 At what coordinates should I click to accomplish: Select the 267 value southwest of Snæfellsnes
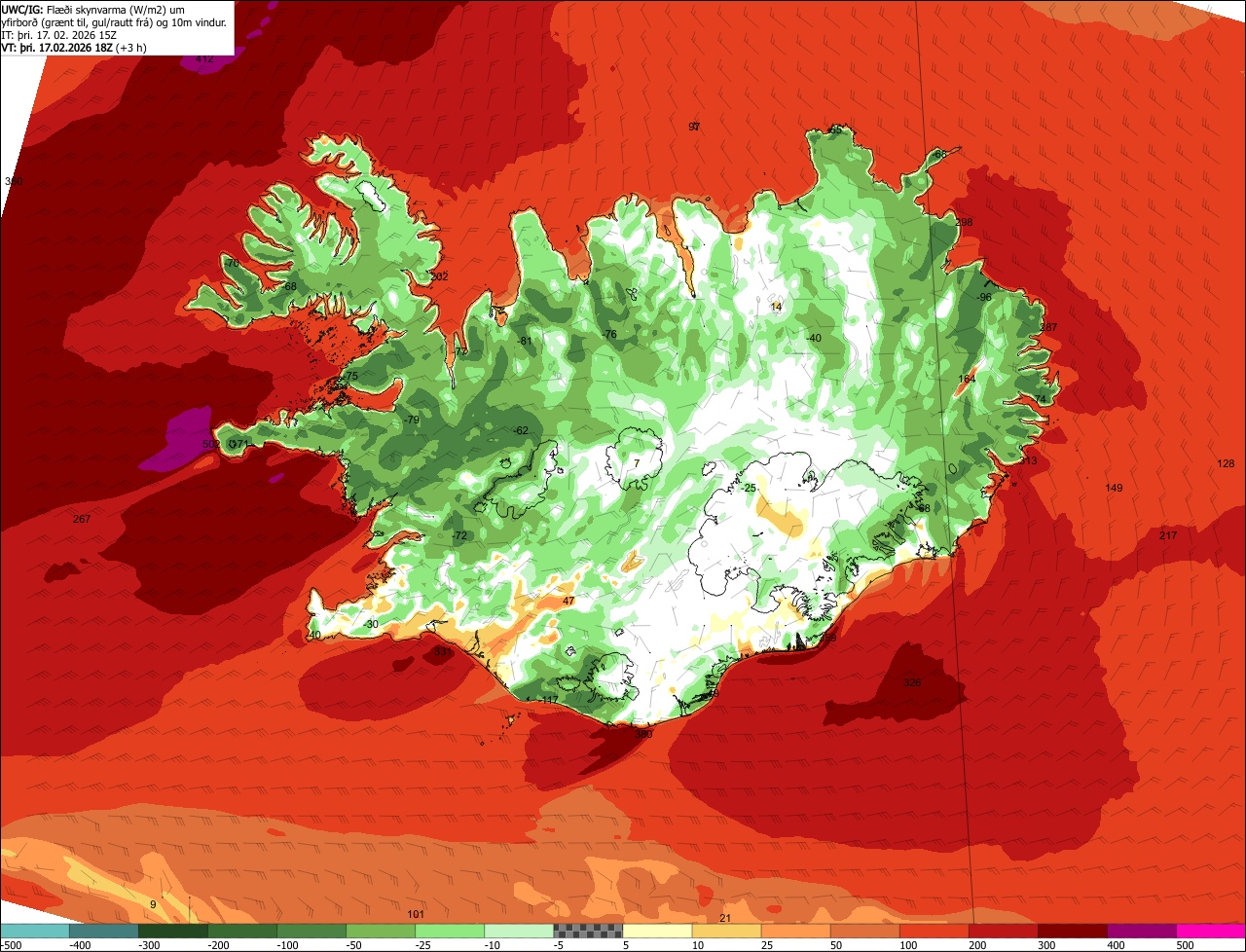click(82, 519)
